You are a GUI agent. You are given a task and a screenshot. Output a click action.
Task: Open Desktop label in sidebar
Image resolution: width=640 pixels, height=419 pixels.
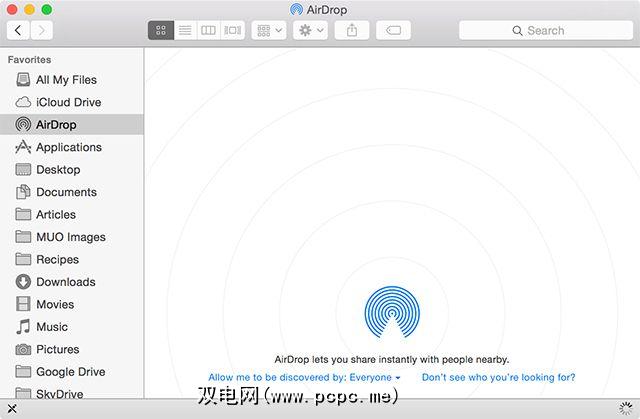[x=58, y=170]
